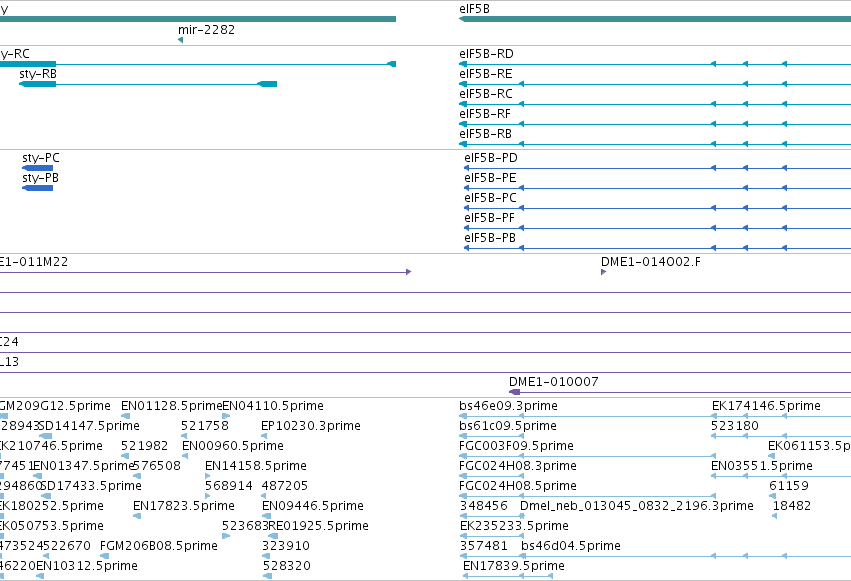Select EST SD14147.5prime
The image size is (851, 581).
pos(89,426)
